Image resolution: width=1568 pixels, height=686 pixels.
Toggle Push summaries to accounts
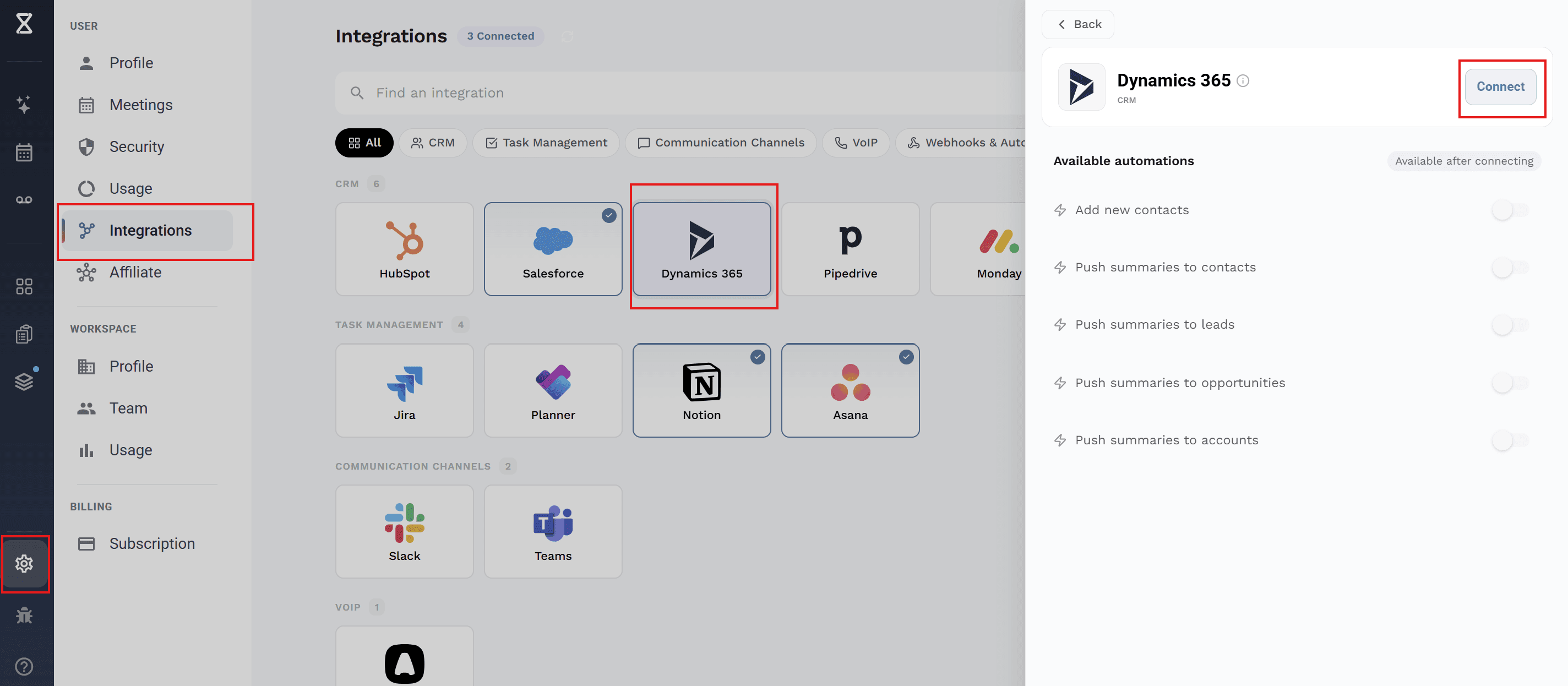coord(1510,440)
